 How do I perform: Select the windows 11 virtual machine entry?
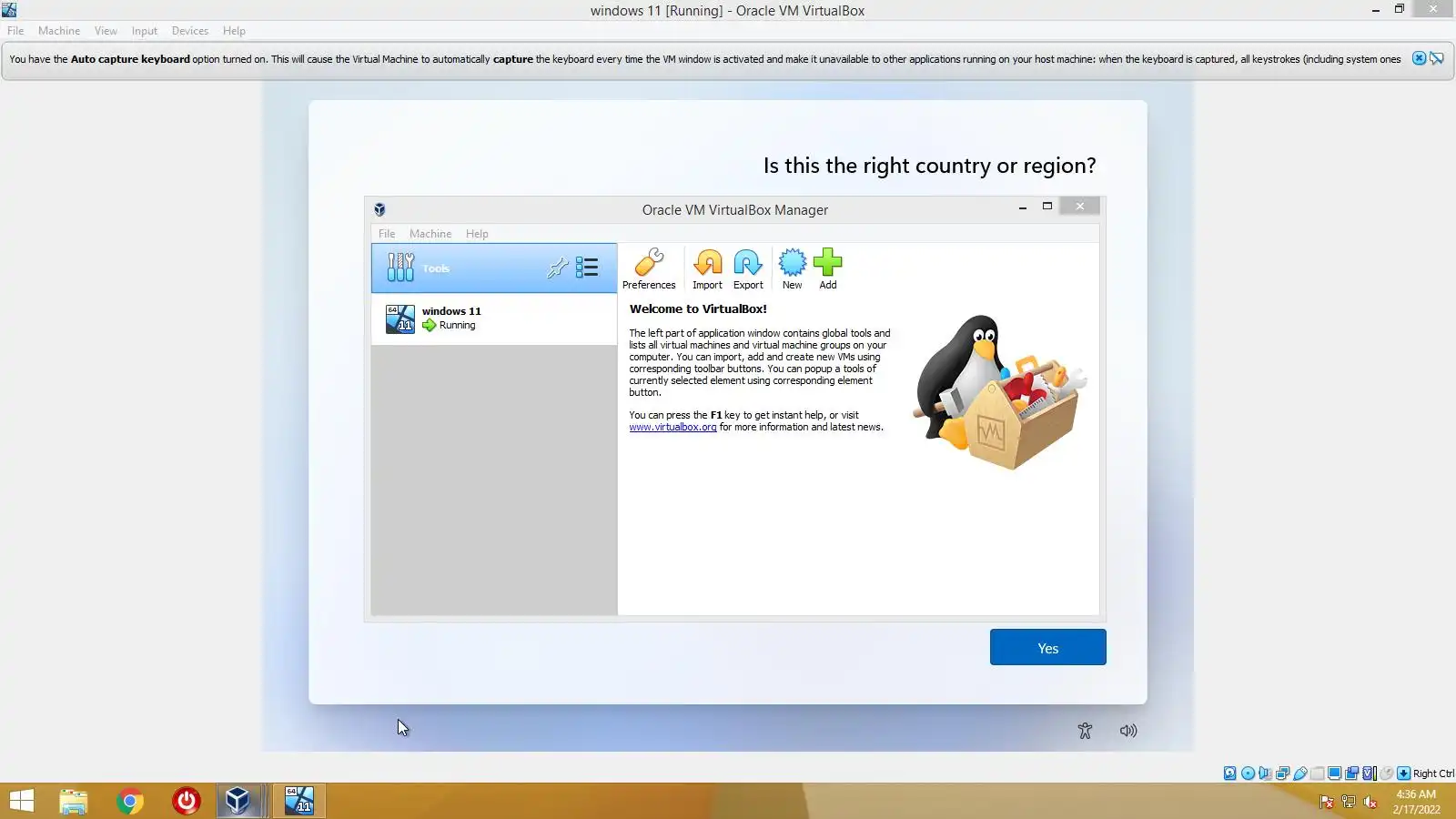click(x=494, y=318)
